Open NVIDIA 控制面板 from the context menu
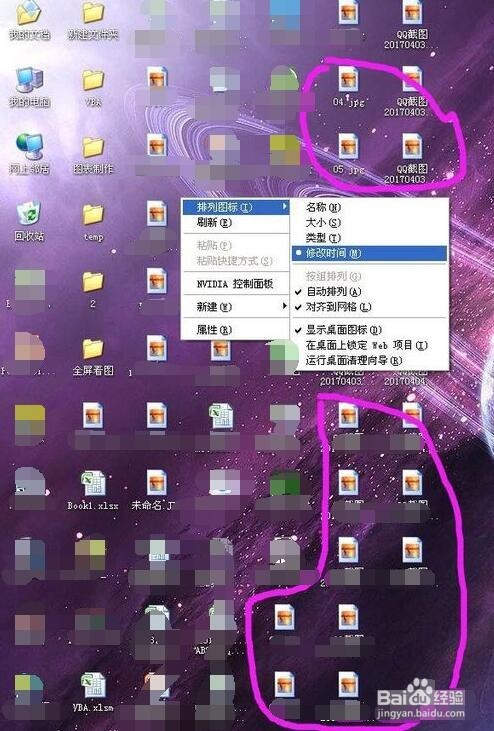The width and height of the screenshot is (494, 731). pos(236,283)
